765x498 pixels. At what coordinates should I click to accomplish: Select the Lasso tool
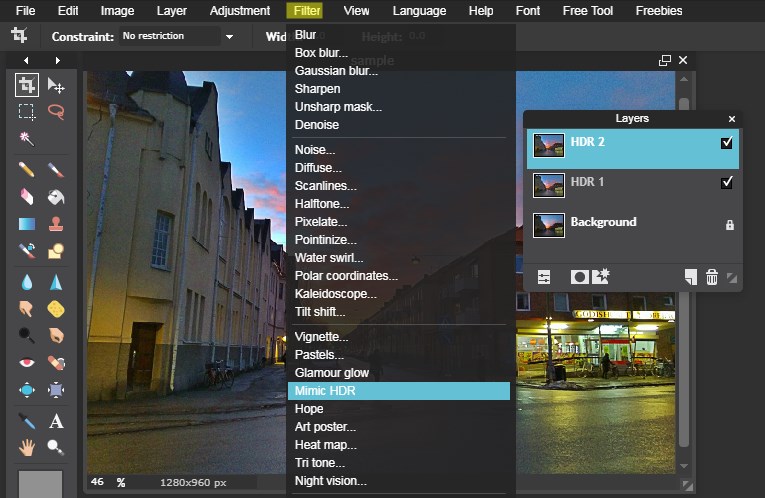[56, 112]
